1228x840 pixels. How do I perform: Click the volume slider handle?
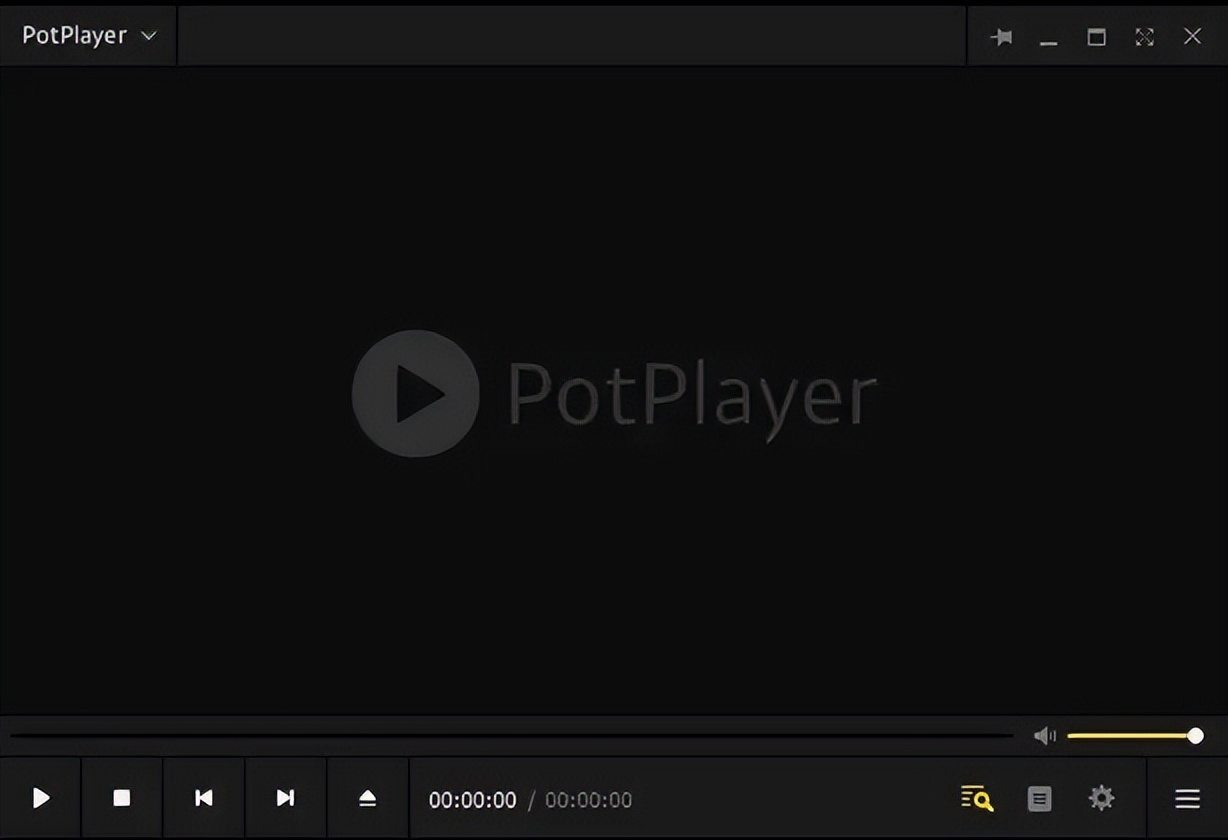[x=1195, y=736]
